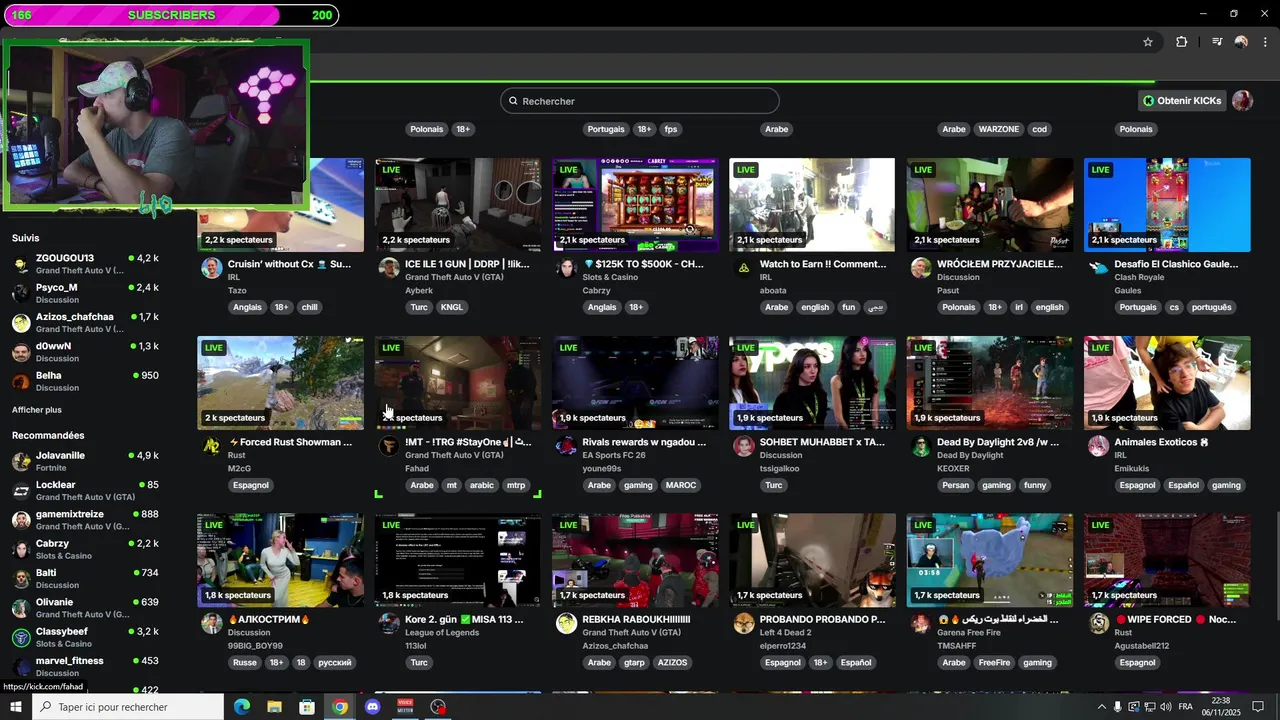Open Microsoft Edge from taskbar
The image size is (1280, 720).
click(x=242, y=707)
